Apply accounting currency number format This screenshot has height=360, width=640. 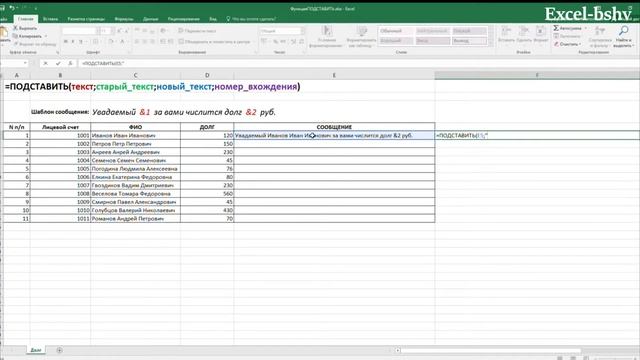pyautogui.click(x=264, y=41)
